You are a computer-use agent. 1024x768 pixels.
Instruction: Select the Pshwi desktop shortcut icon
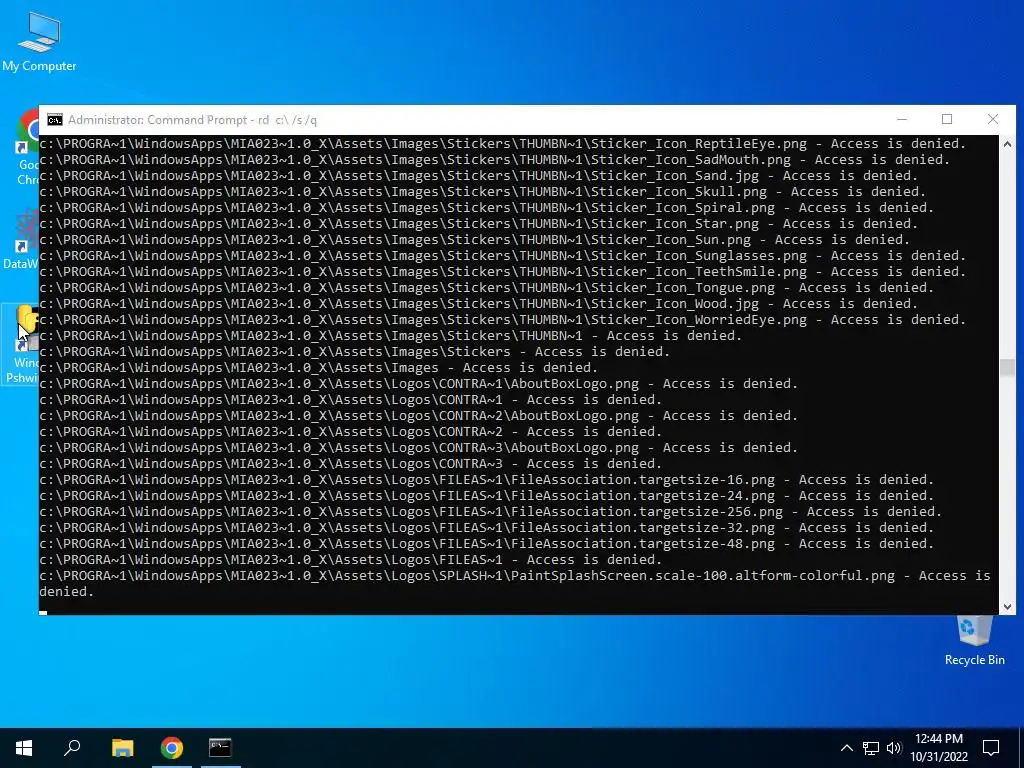21,344
